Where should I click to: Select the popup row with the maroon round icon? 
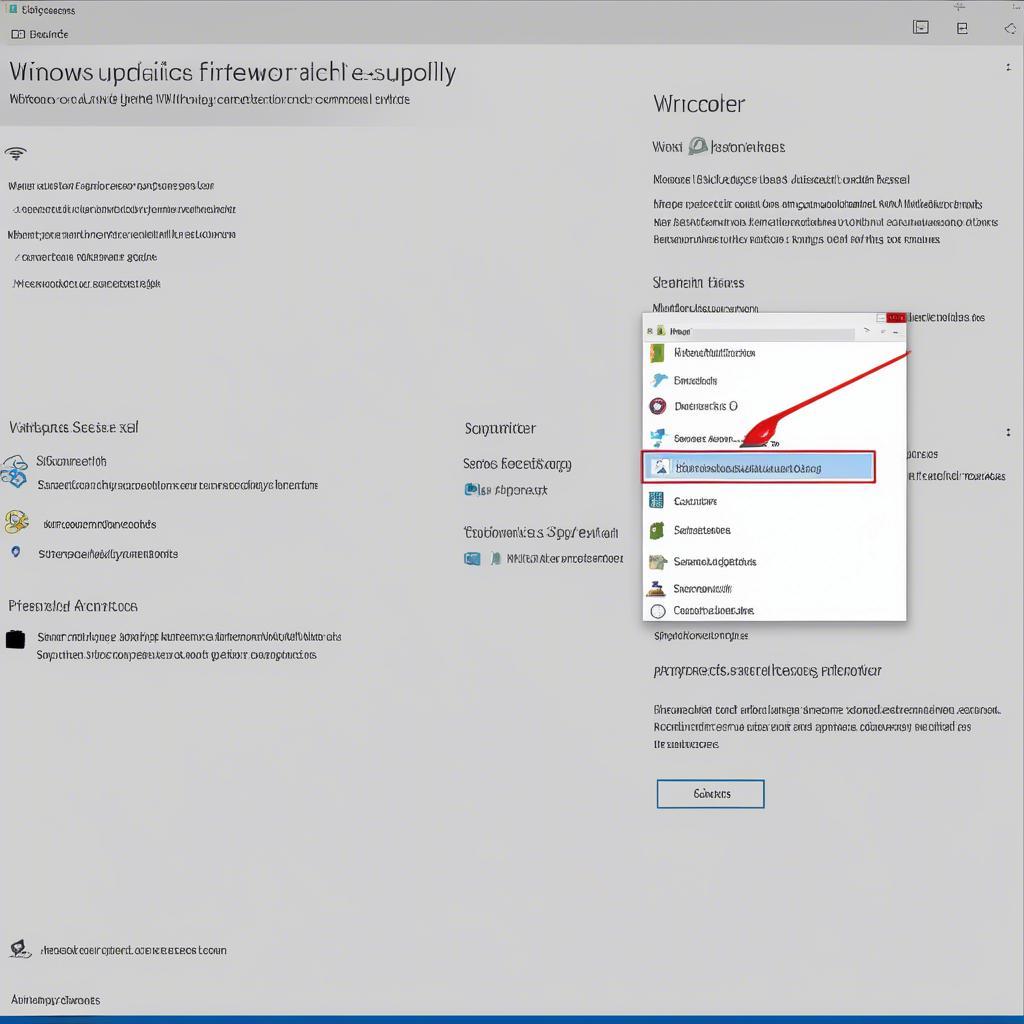[x=775, y=406]
